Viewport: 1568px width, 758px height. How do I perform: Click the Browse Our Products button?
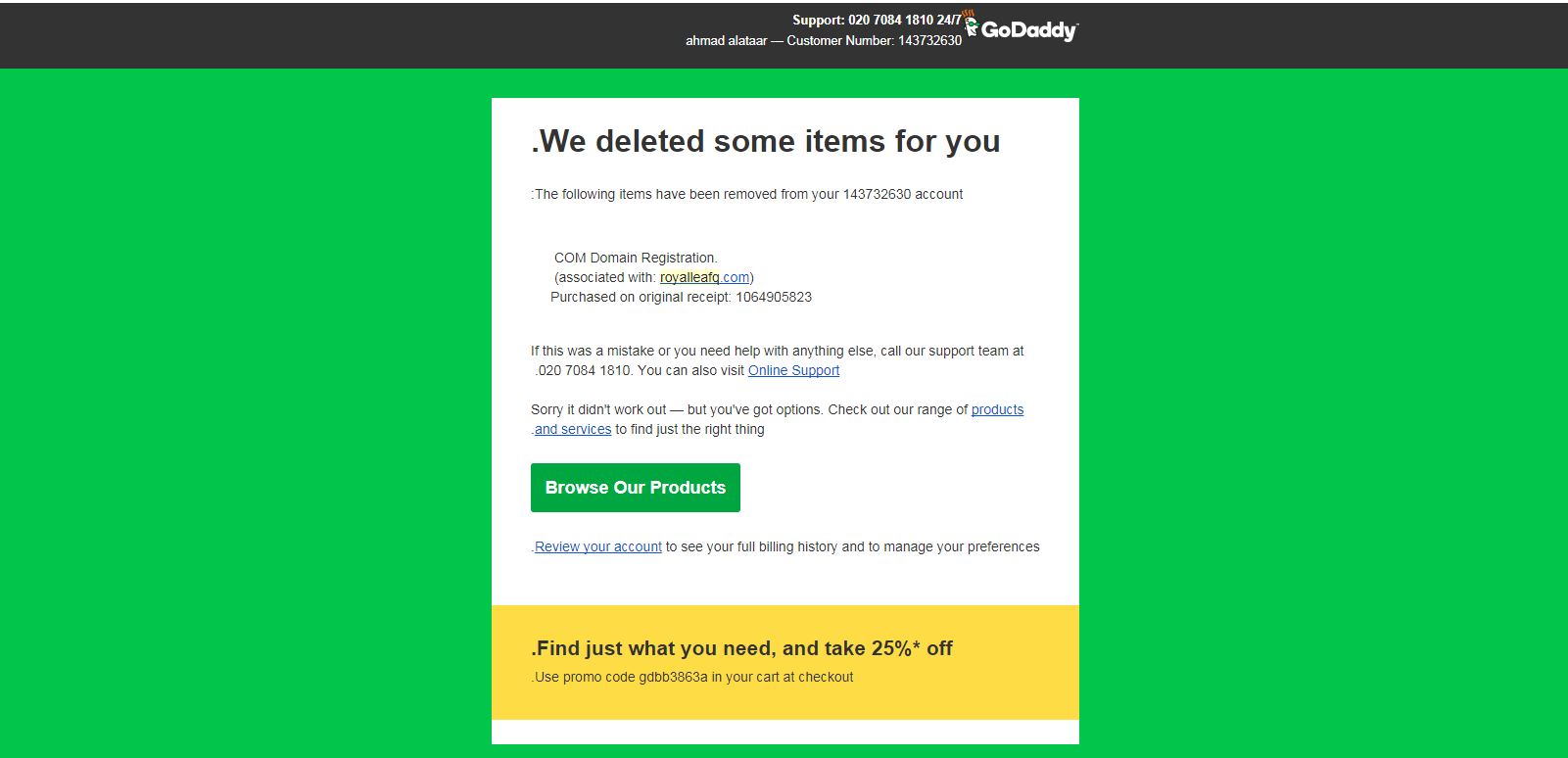click(636, 488)
